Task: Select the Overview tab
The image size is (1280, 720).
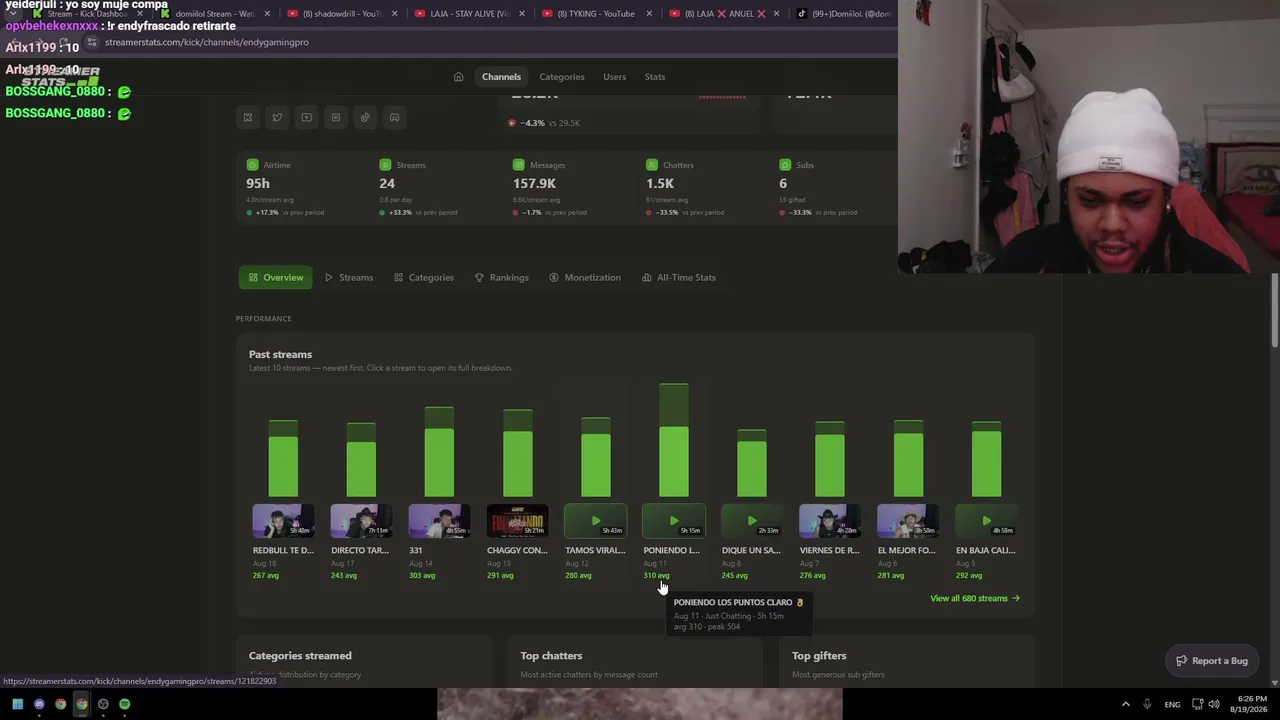Action: (x=276, y=277)
